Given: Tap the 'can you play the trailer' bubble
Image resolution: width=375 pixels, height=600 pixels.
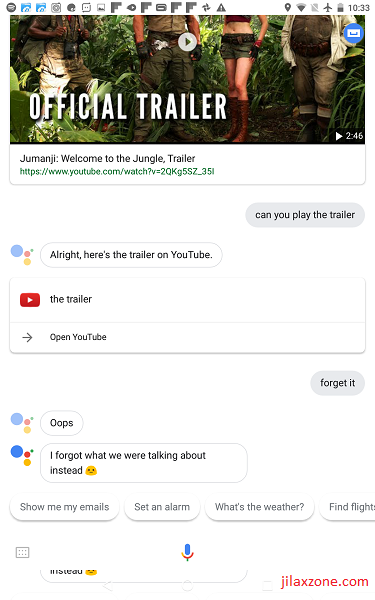Looking at the screenshot, I should (x=305, y=215).
